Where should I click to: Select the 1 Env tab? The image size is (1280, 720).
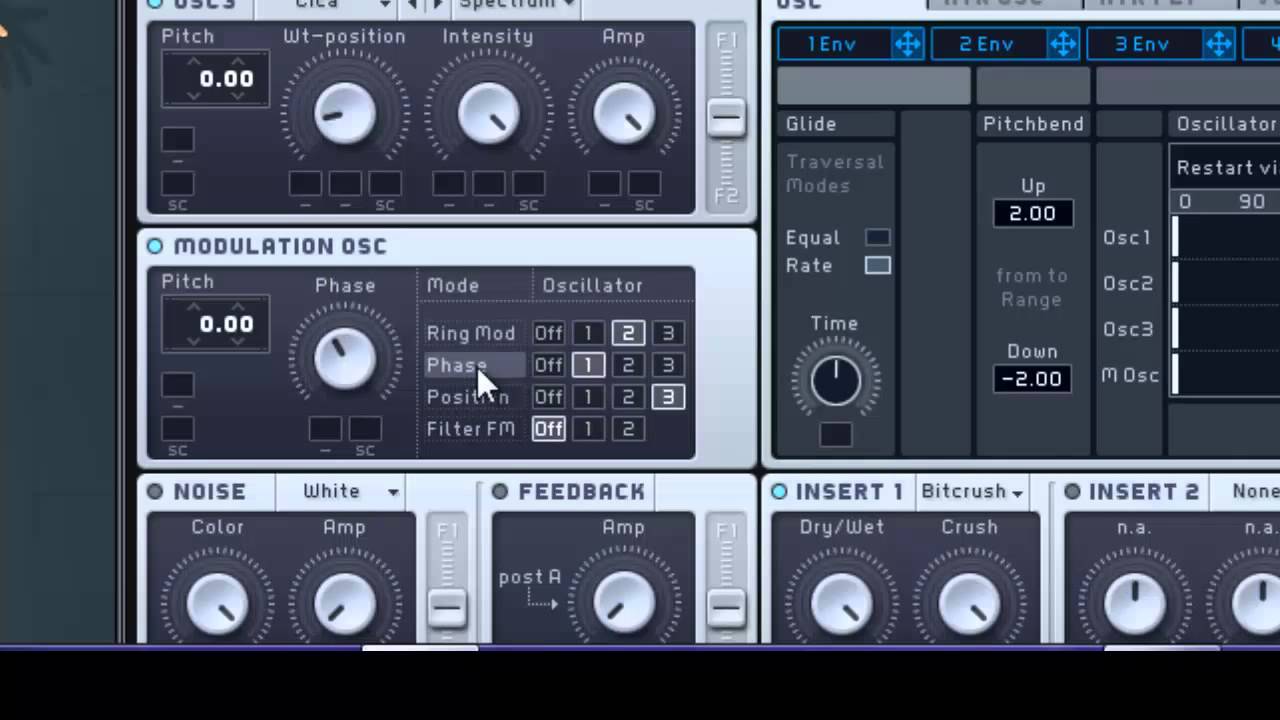833,44
